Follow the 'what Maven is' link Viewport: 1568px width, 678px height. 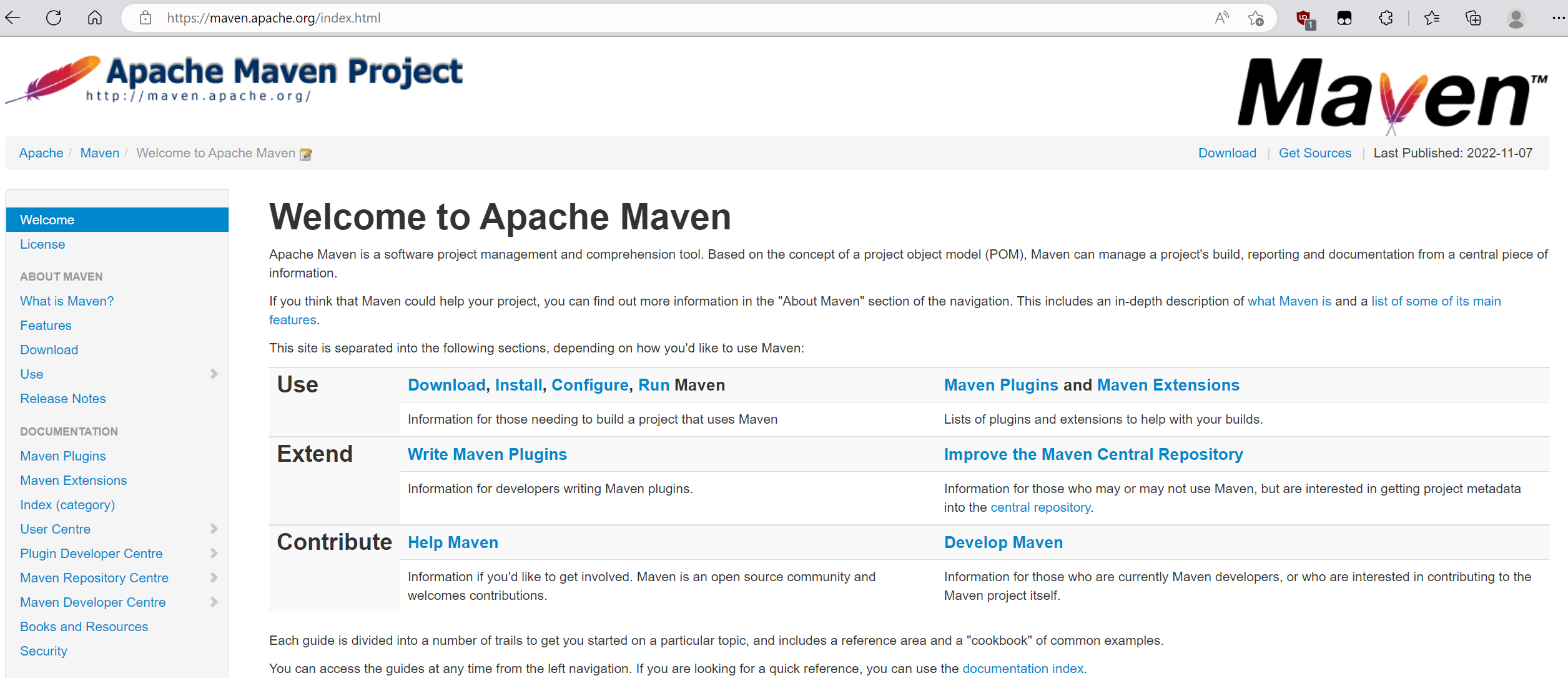pyautogui.click(x=1289, y=301)
